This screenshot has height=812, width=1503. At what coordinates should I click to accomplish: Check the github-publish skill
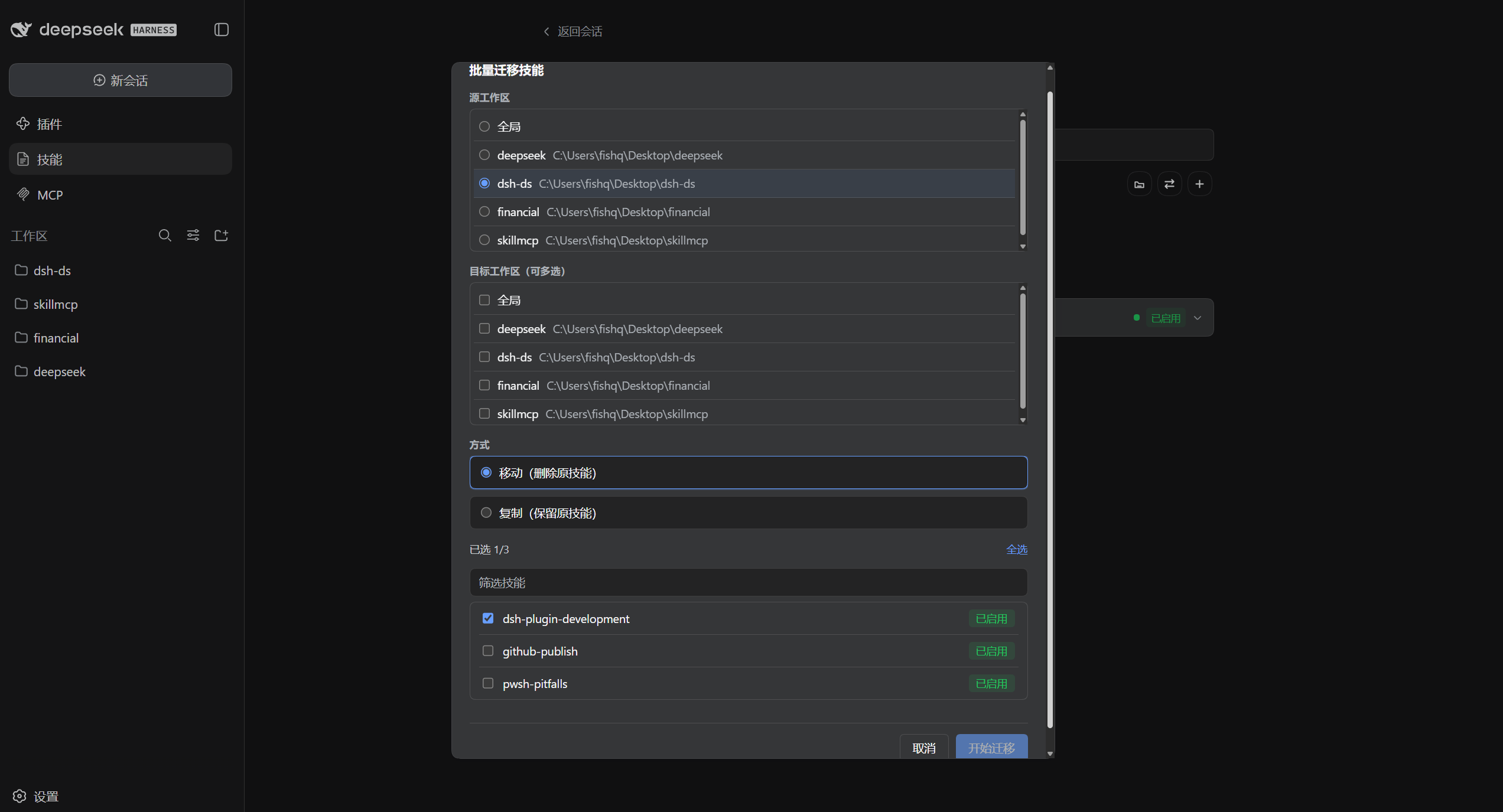[488, 651]
